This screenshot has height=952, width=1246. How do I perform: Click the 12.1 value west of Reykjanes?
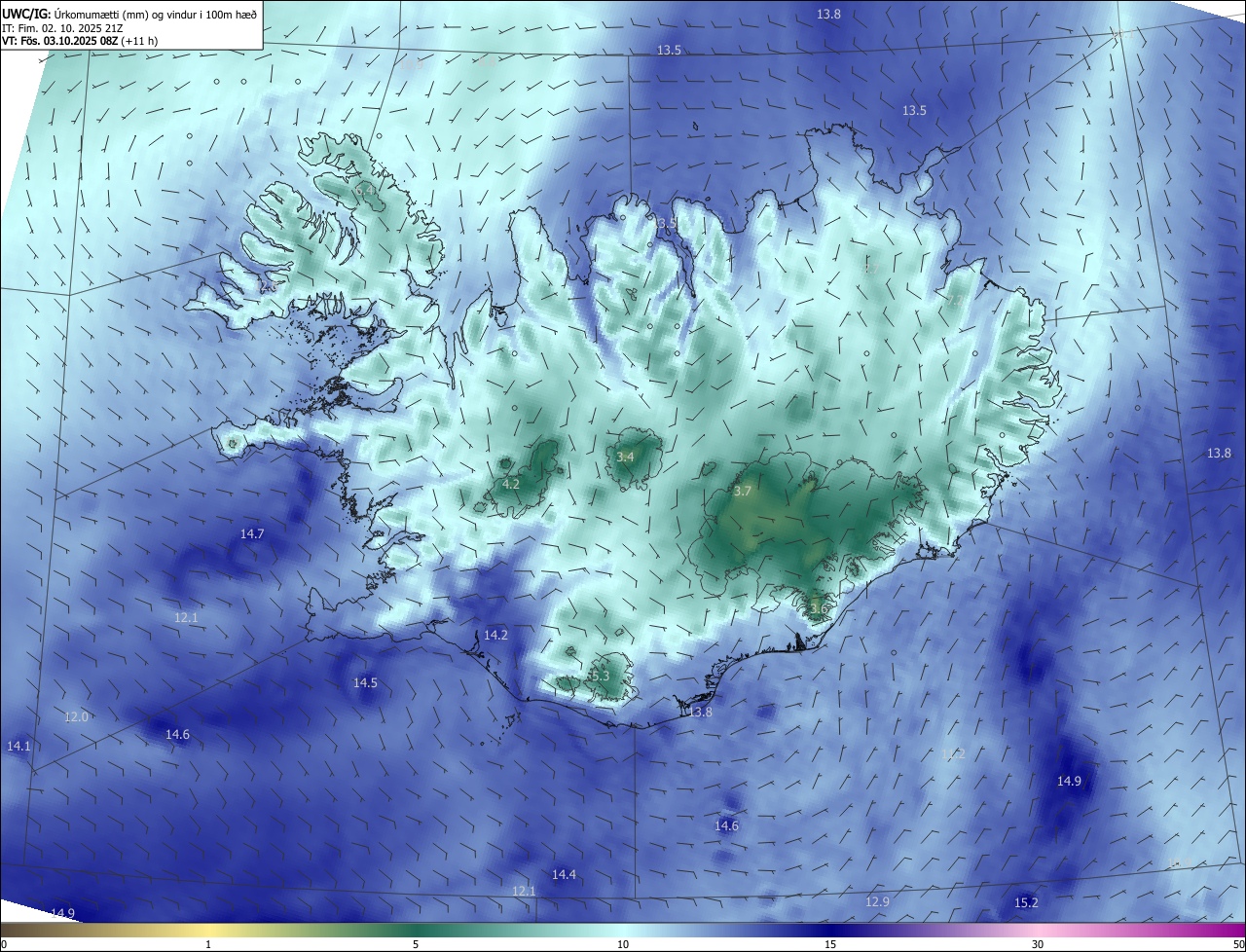point(186,618)
